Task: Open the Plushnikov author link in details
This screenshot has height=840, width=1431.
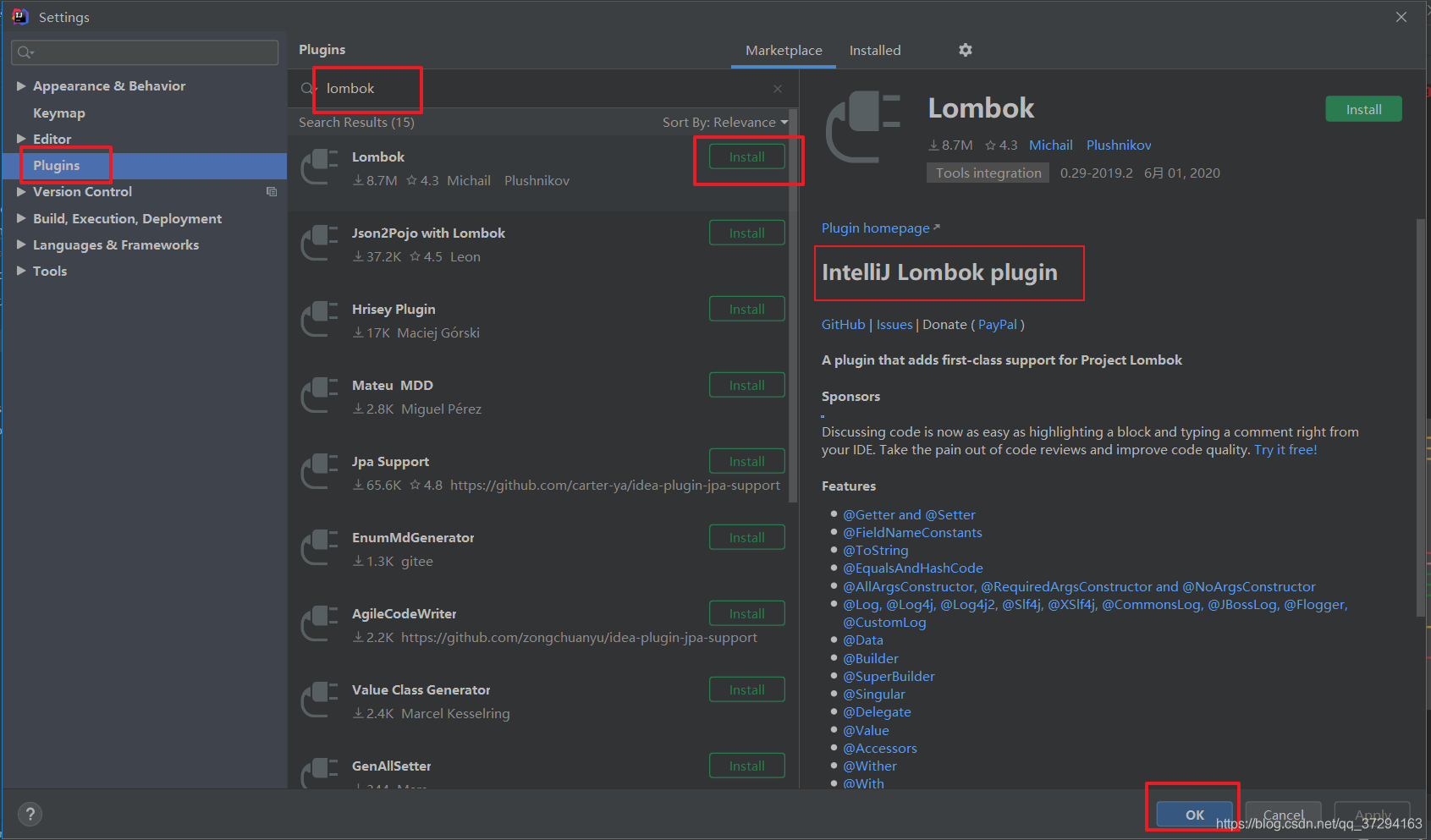Action: (1119, 145)
